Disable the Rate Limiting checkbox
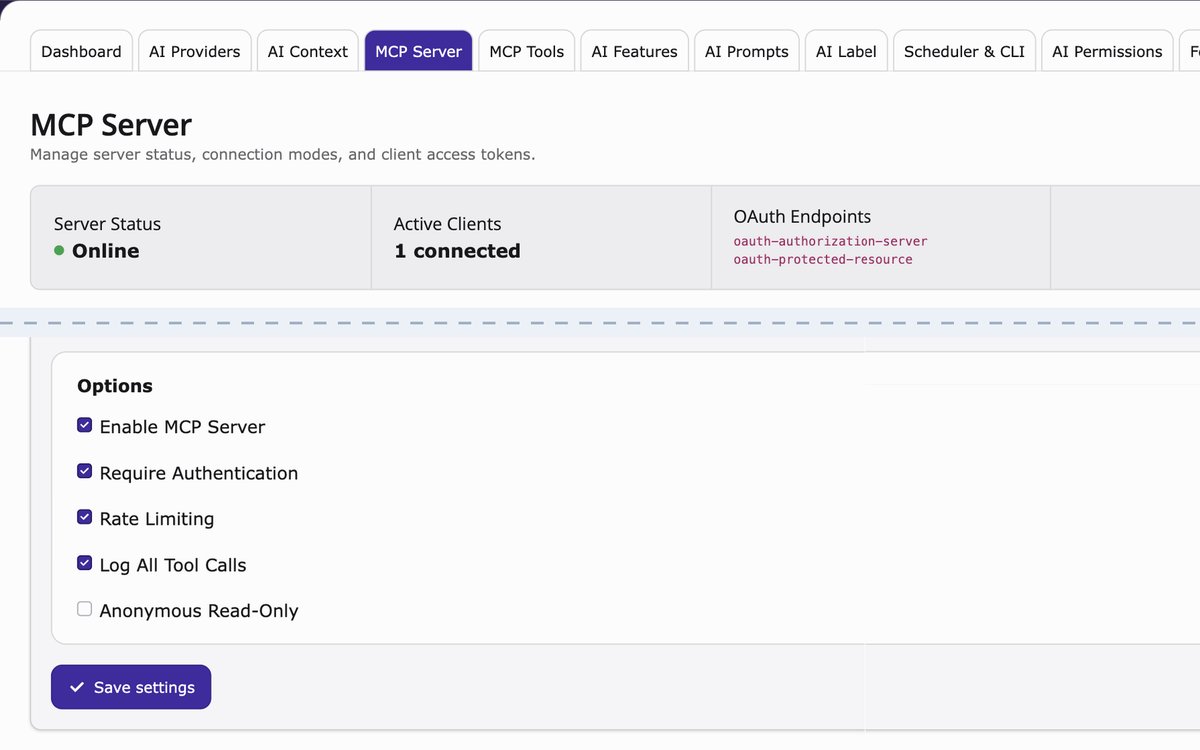The width and height of the screenshot is (1200, 750). click(85, 517)
